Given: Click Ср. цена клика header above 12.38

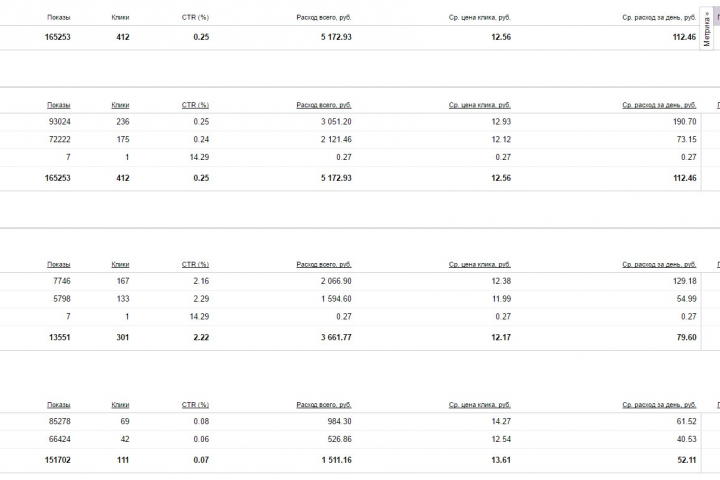Looking at the screenshot, I should (479, 265).
